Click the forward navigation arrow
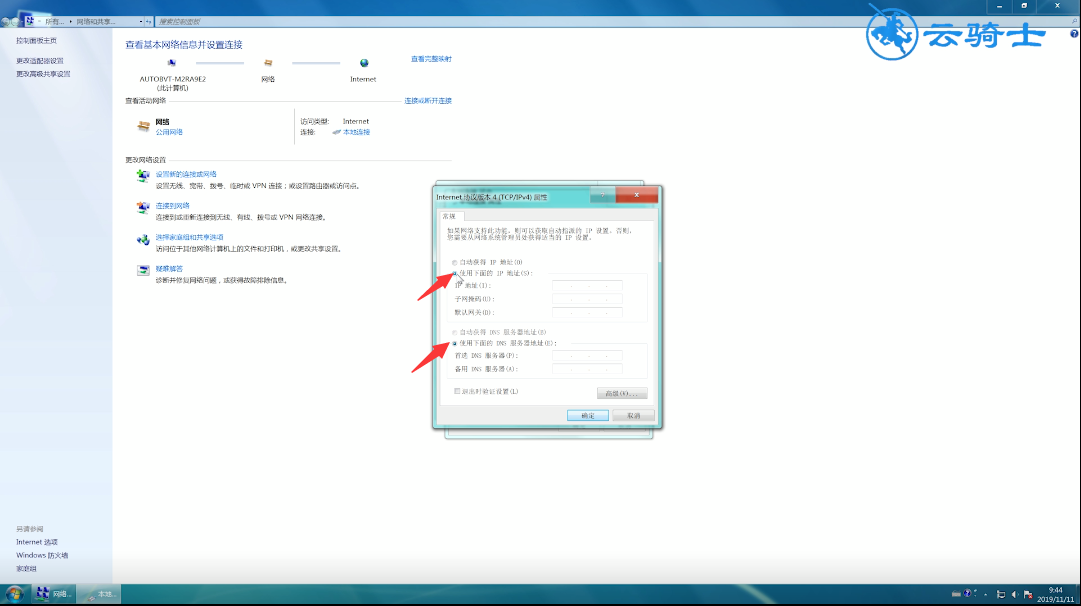The height and width of the screenshot is (606, 1081). [x=15, y=21]
